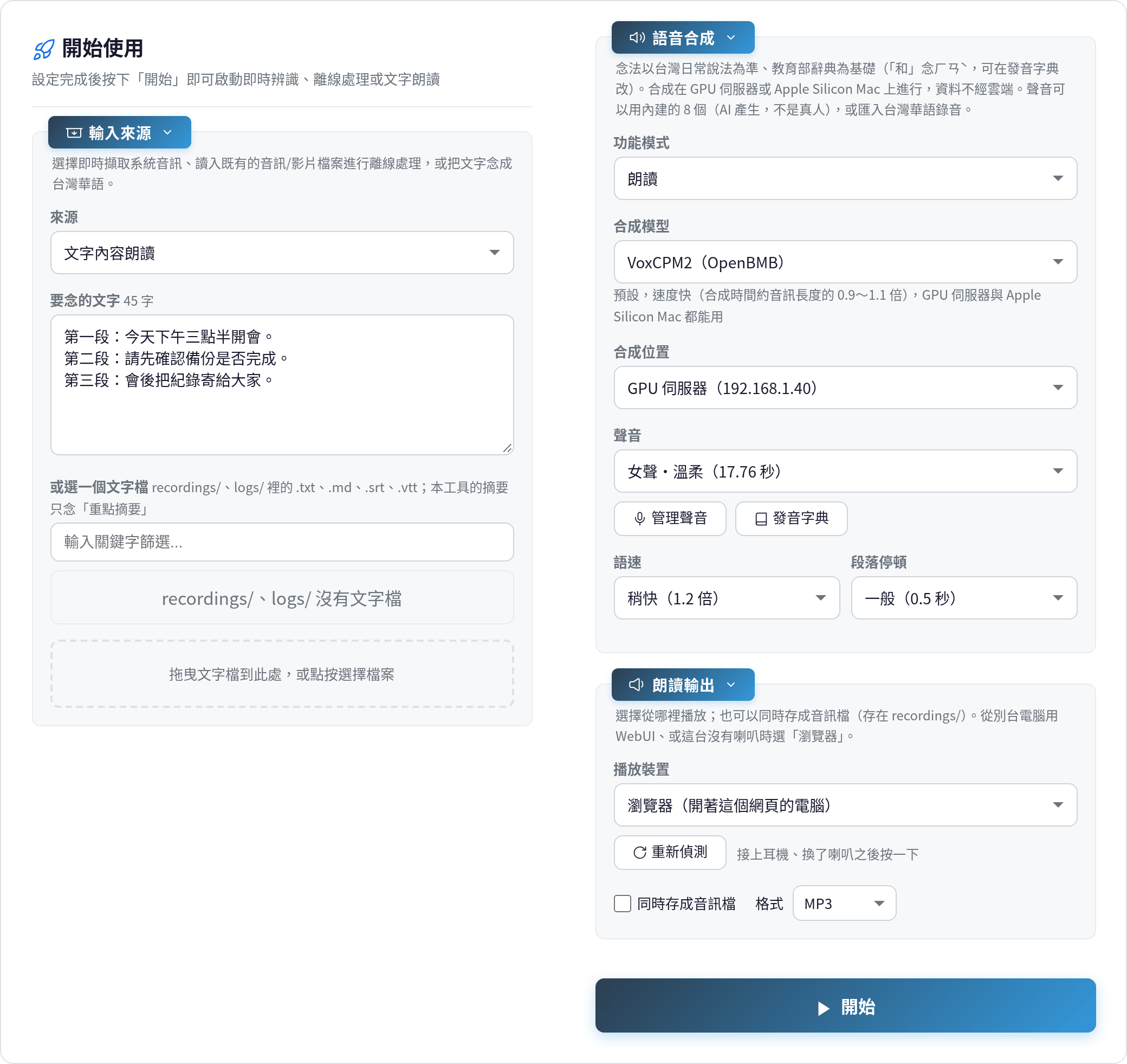
Task: Click the megaphone icon in 朗讀輸出 header
Action: click(x=636, y=685)
